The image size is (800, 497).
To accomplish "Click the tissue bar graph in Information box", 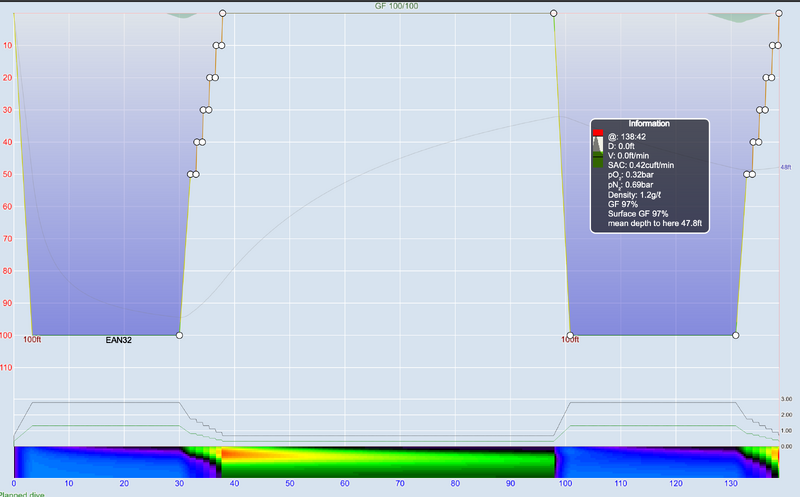I will [597, 148].
